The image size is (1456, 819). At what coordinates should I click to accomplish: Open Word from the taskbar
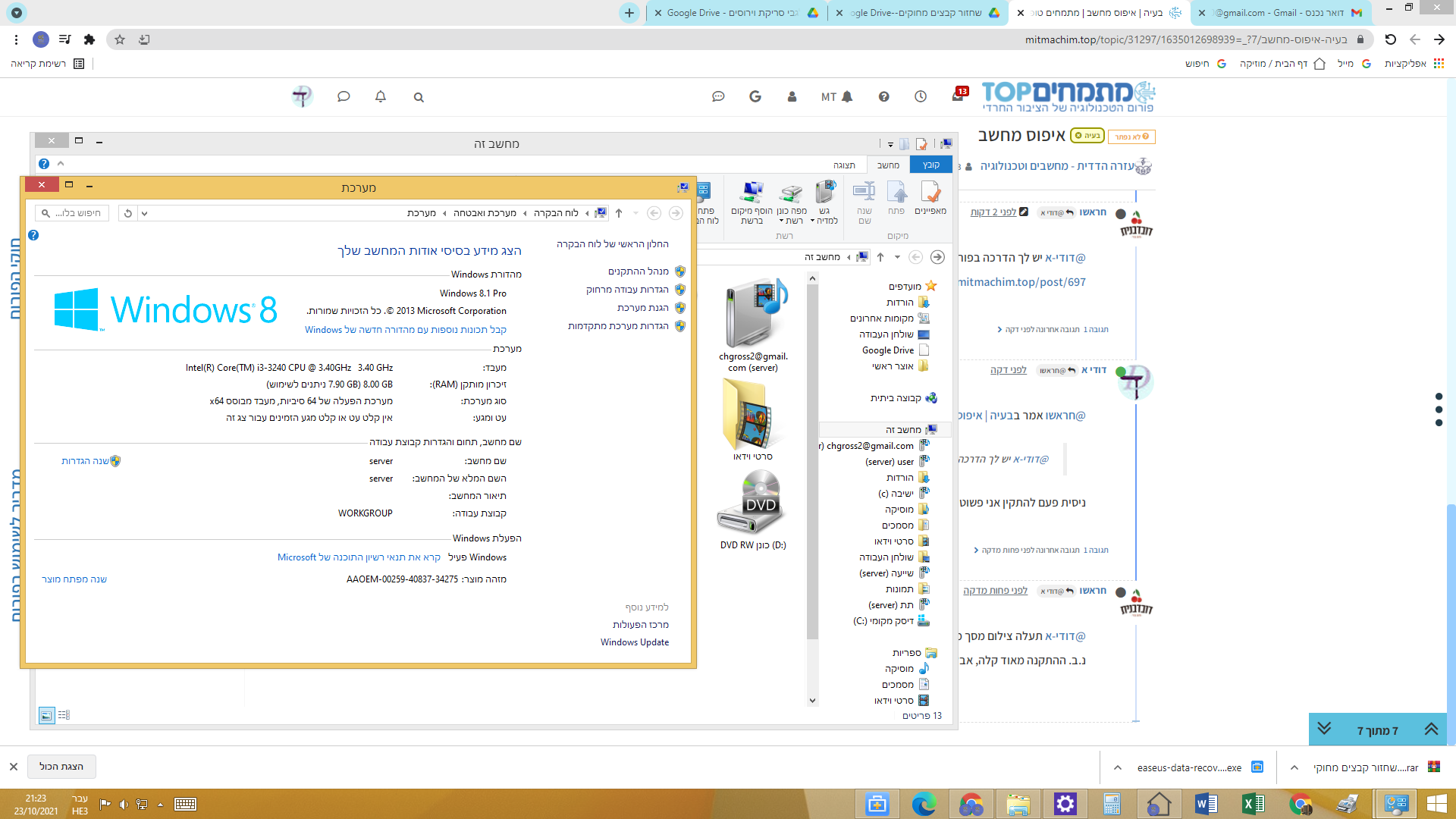1206,804
